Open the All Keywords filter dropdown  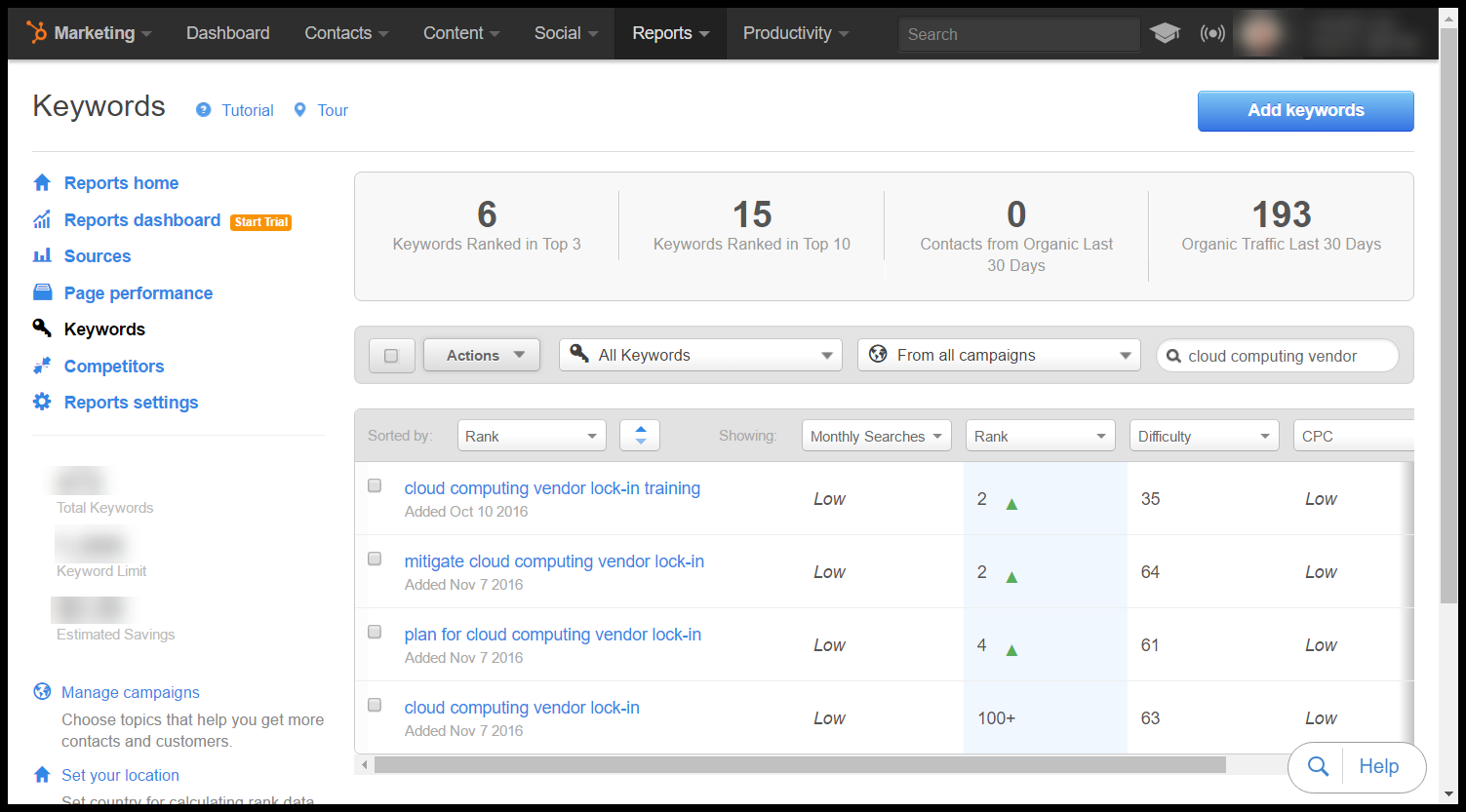[700, 356]
